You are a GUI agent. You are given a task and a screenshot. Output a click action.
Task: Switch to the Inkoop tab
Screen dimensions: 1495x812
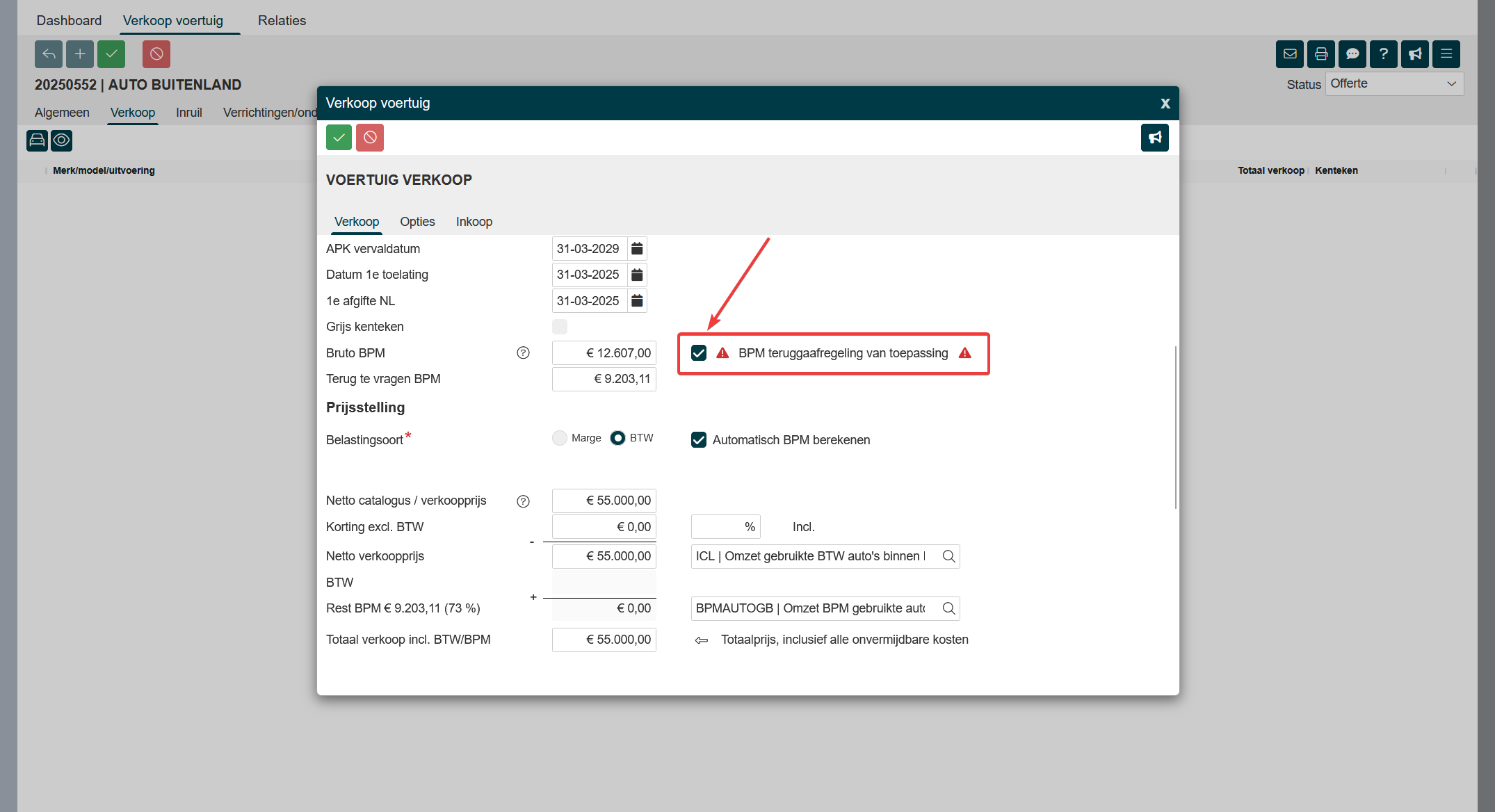(x=474, y=222)
